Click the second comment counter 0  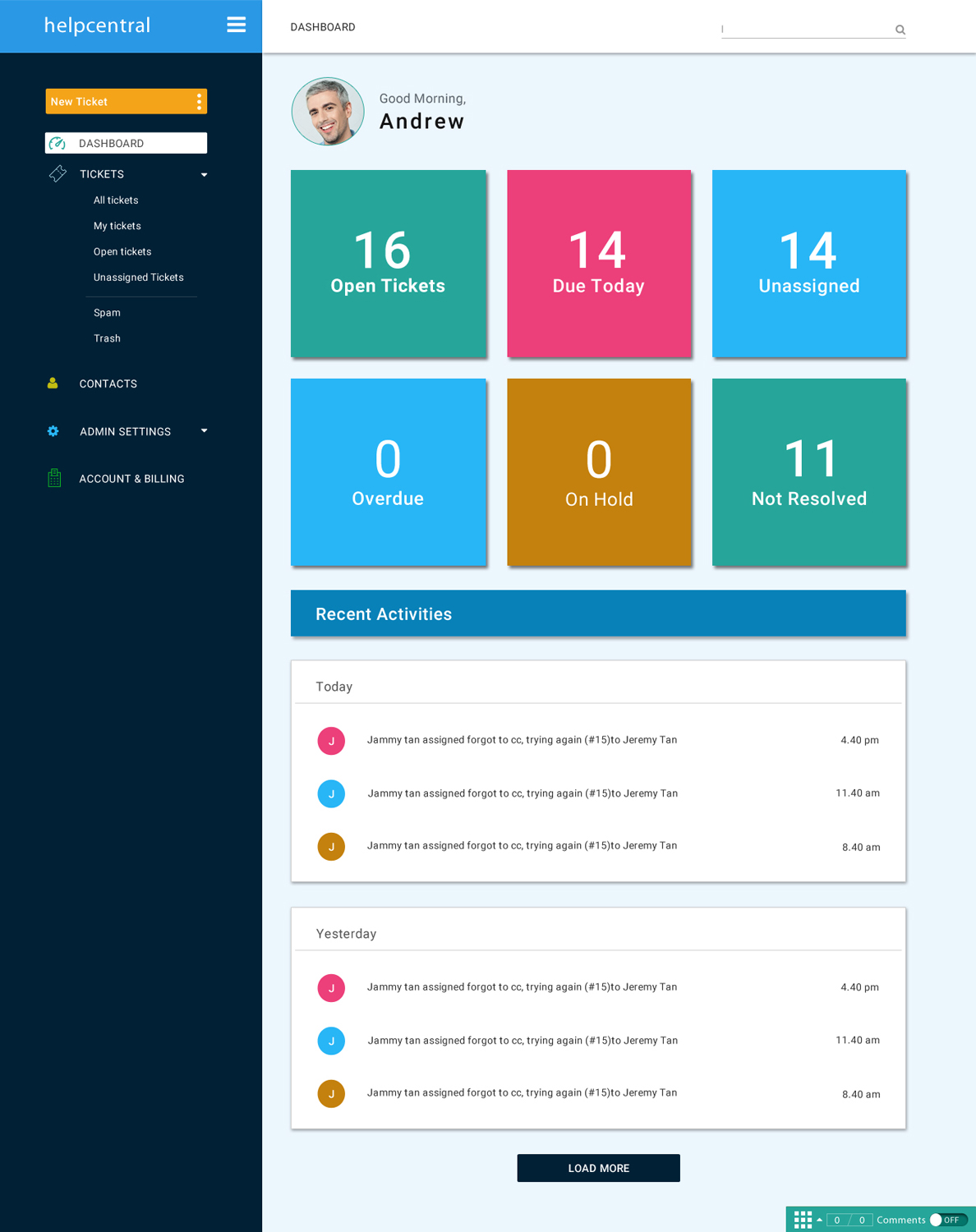(862, 1220)
